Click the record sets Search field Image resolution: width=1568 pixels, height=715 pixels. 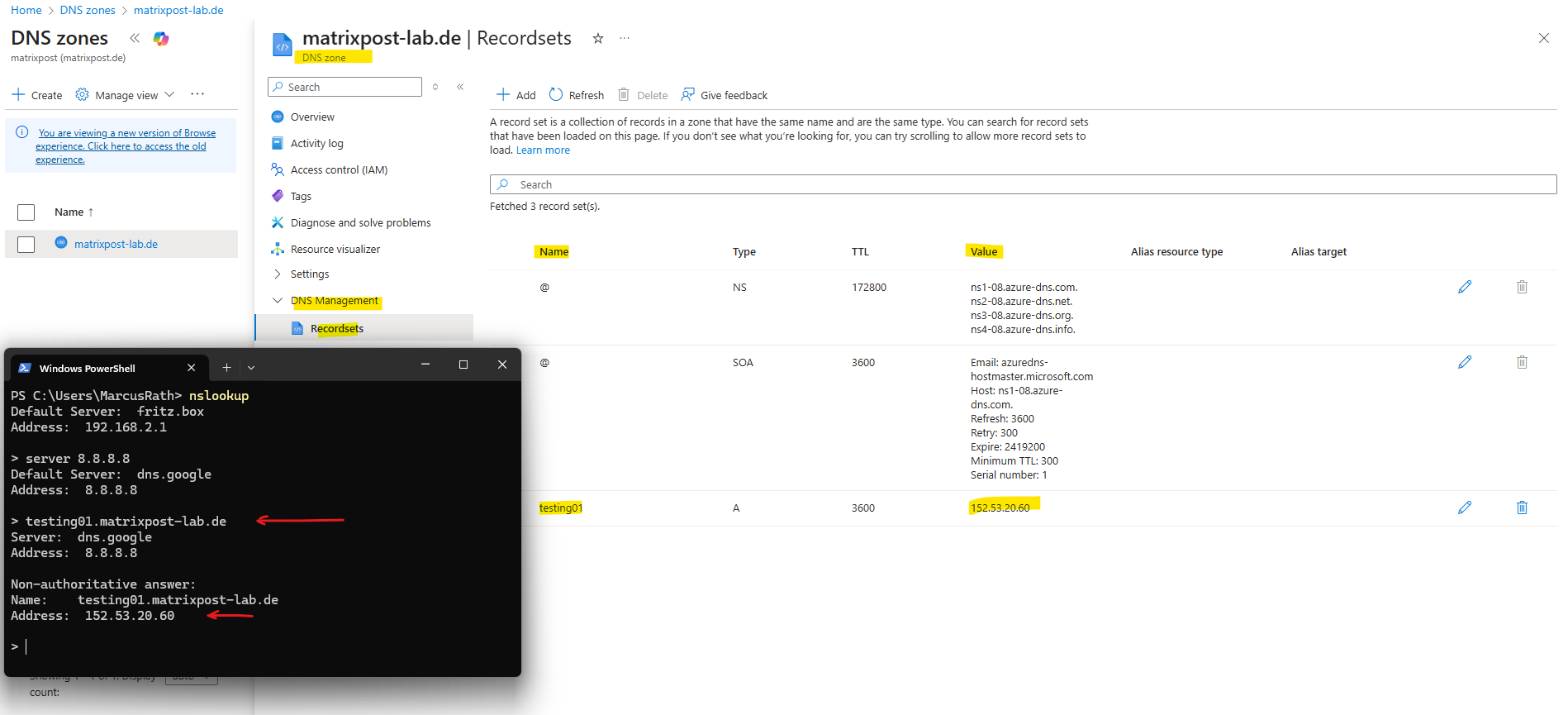pos(1023,184)
